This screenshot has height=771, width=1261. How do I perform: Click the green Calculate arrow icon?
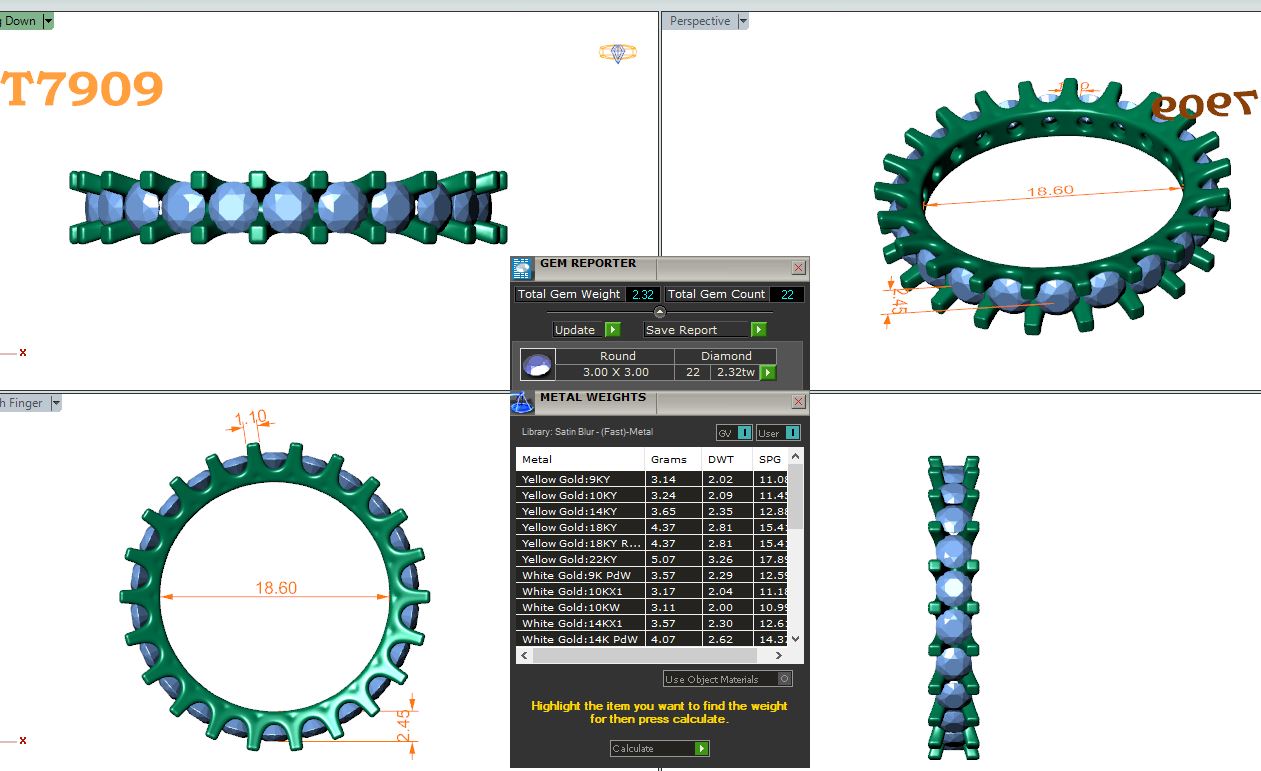[702, 748]
